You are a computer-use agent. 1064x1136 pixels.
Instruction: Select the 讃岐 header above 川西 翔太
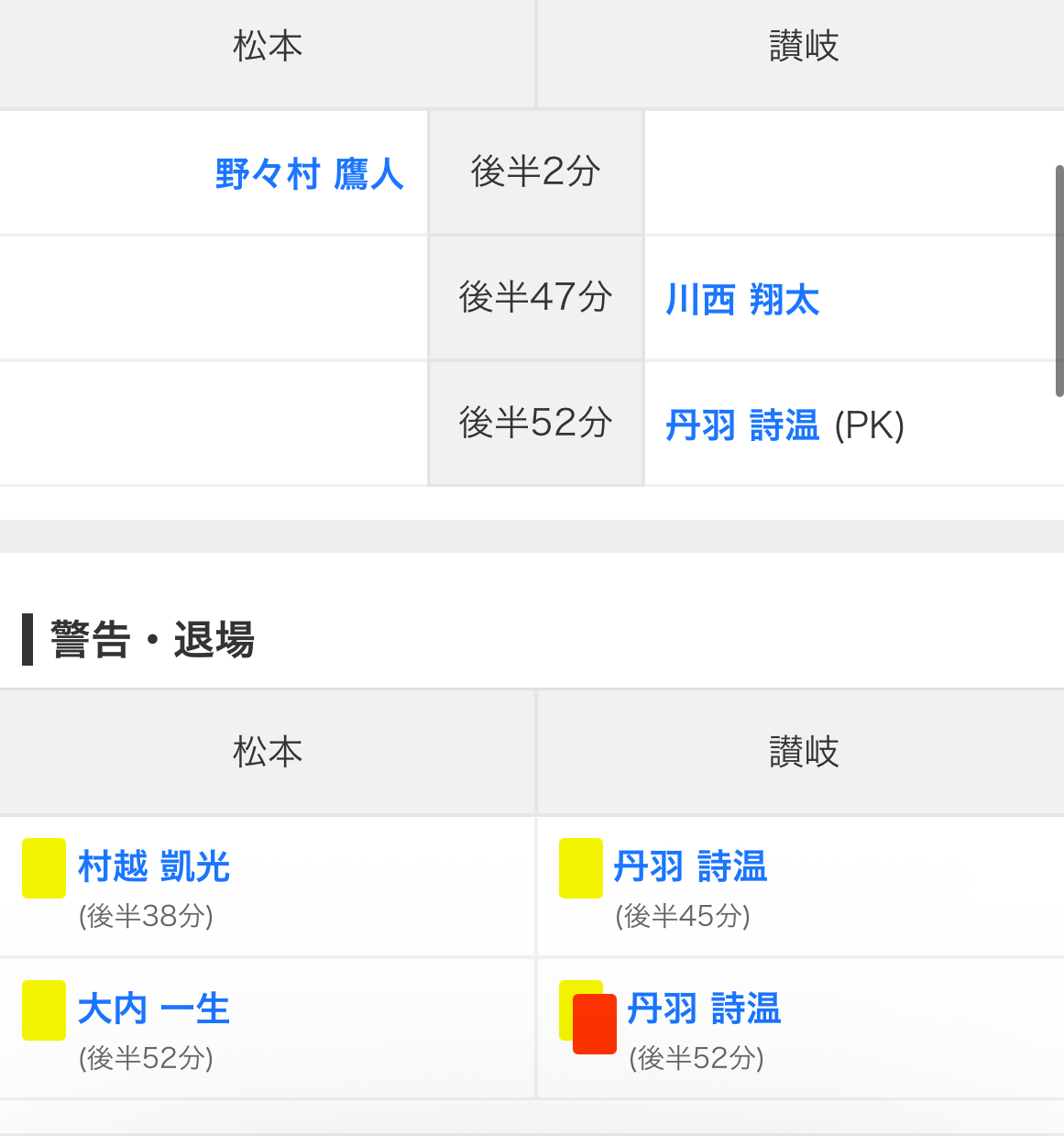pos(804,46)
